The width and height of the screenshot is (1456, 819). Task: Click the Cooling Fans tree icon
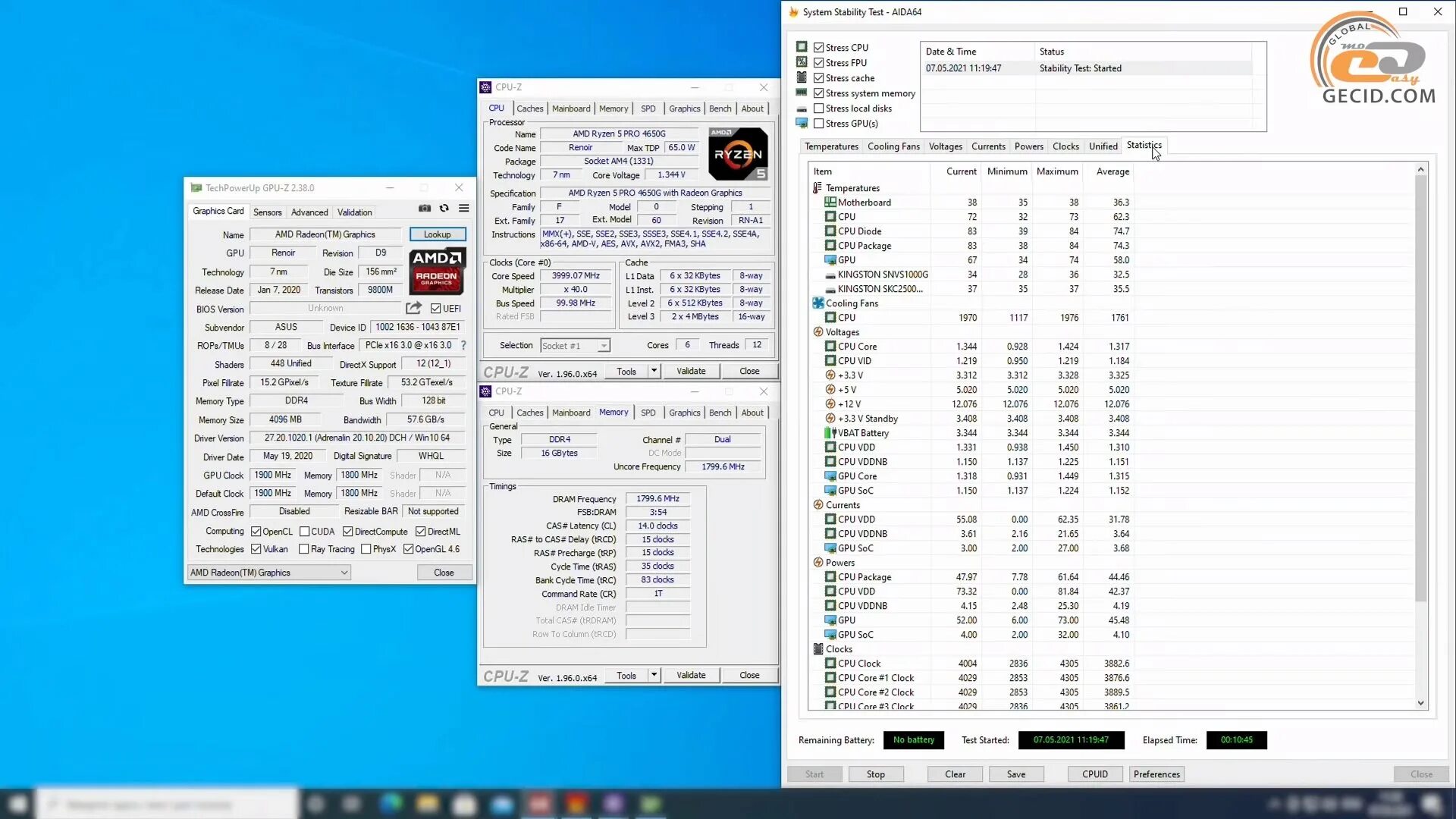818,303
